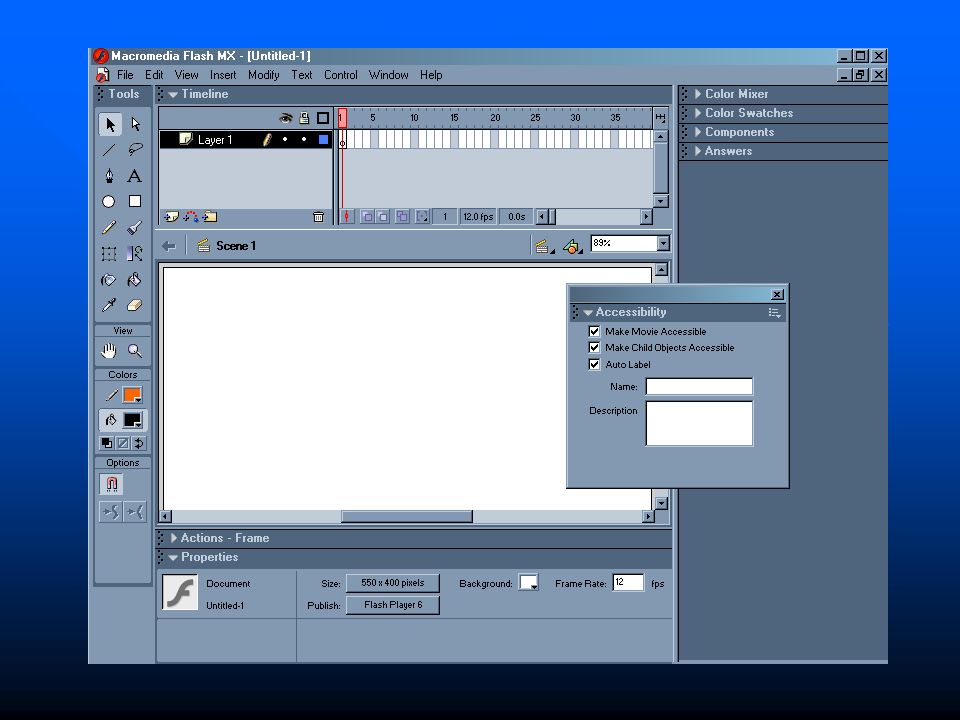Image resolution: width=960 pixels, height=720 pixels.
Task: Select the Zoom magnifier tool
Action: click(135, 351)
